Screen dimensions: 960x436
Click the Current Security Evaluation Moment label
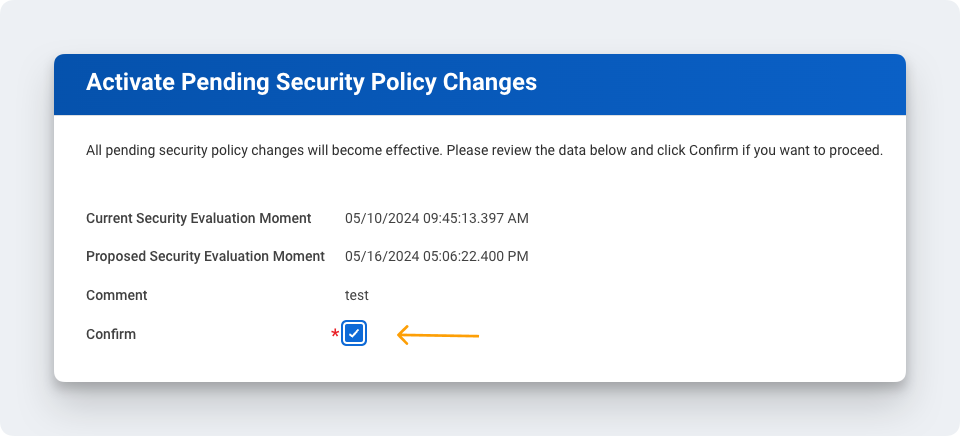point(199,218)
